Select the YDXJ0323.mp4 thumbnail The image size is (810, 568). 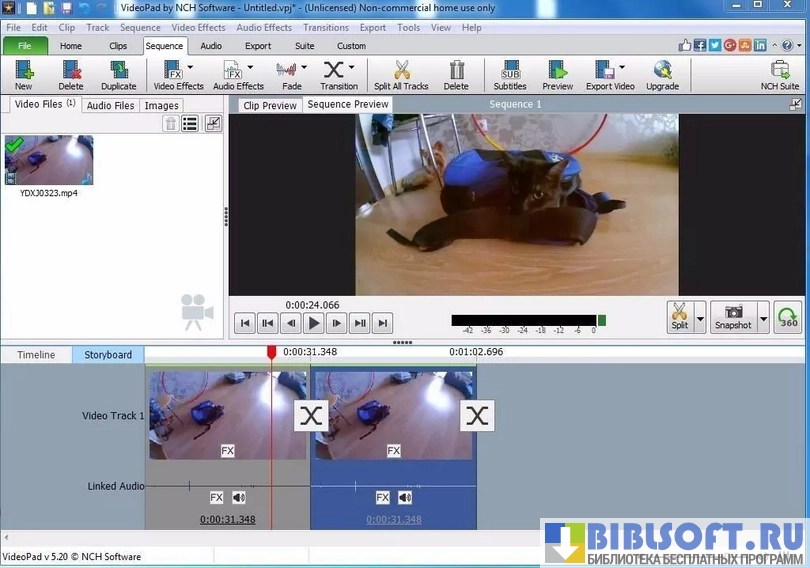[x=49, y=160]
